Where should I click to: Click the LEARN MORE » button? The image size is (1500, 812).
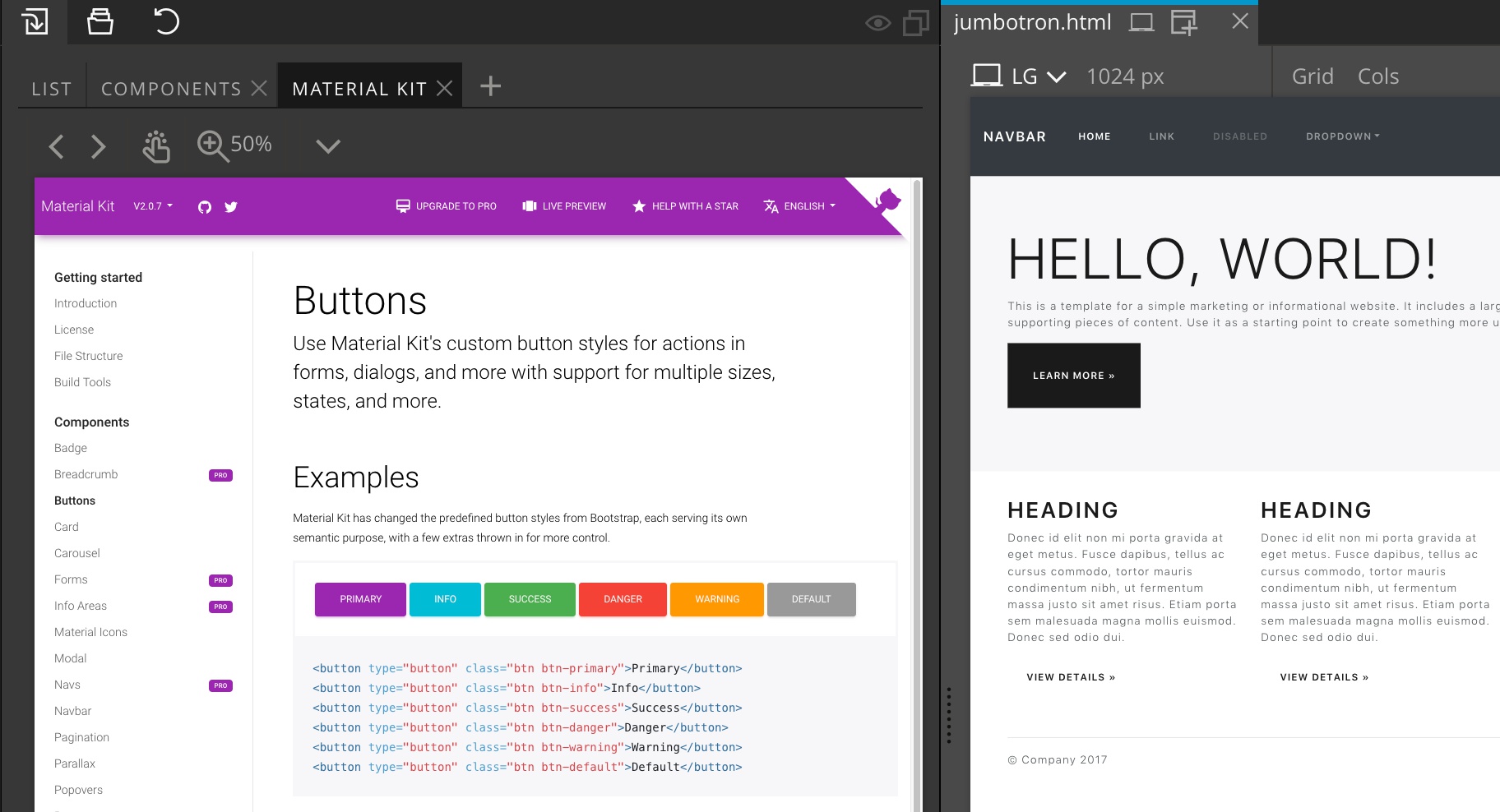click(1074, 376)
